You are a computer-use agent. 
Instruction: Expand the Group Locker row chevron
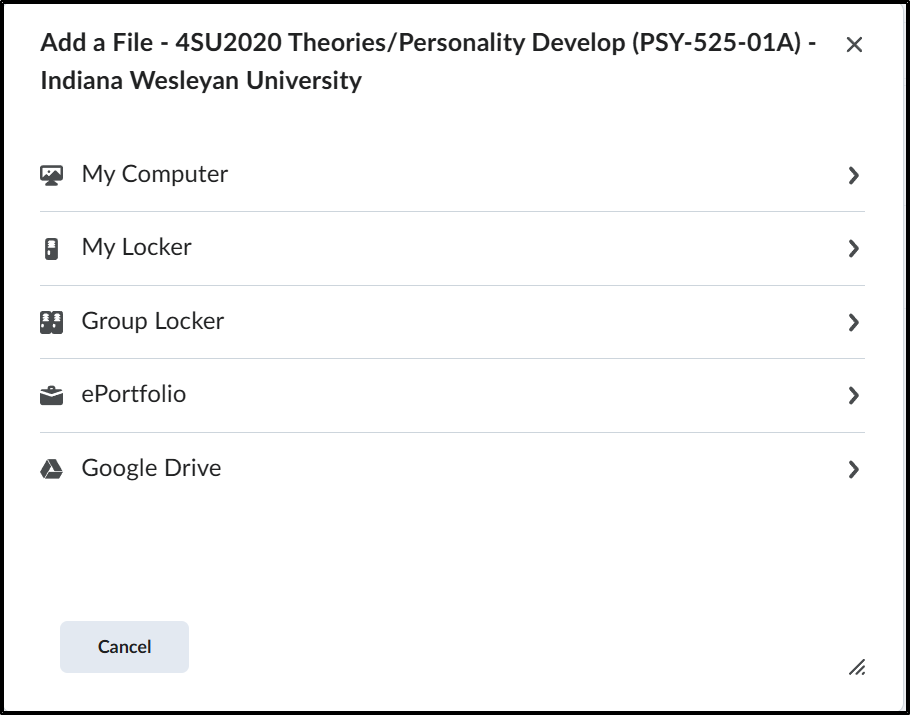point(853,321)
